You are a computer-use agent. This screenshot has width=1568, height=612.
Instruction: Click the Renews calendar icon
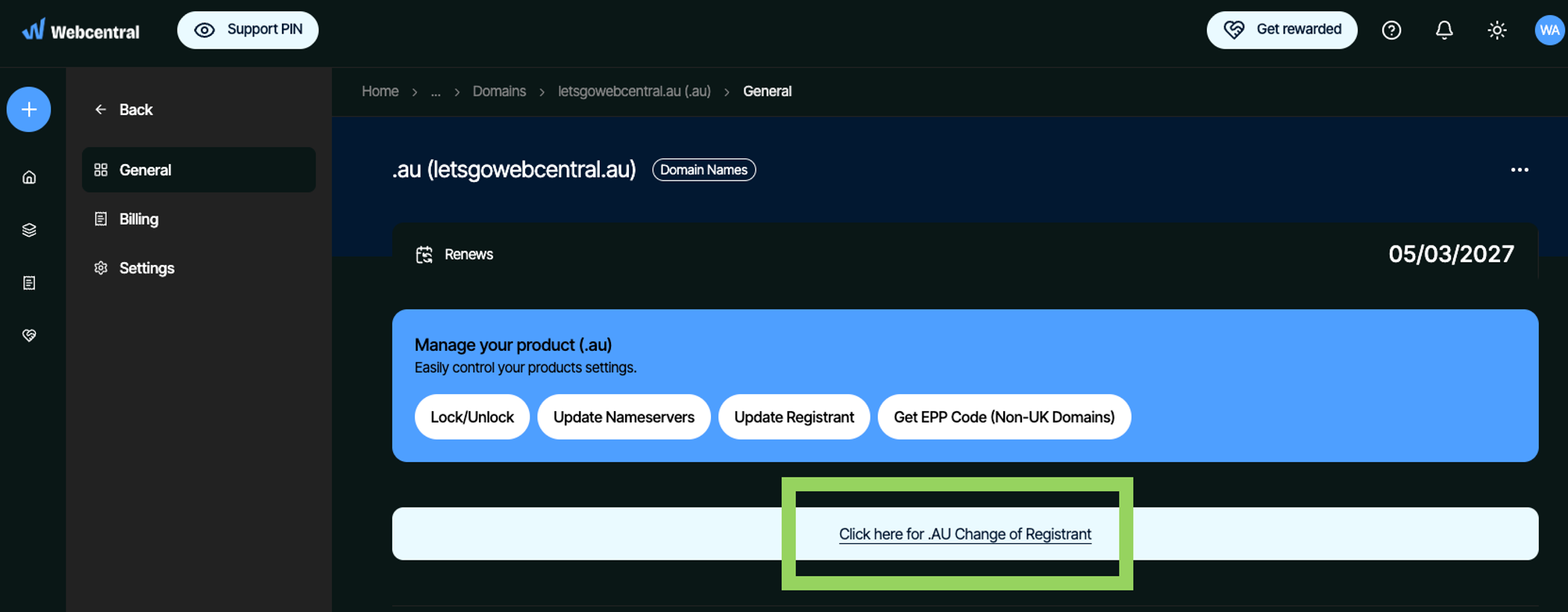tap(424, 255)
